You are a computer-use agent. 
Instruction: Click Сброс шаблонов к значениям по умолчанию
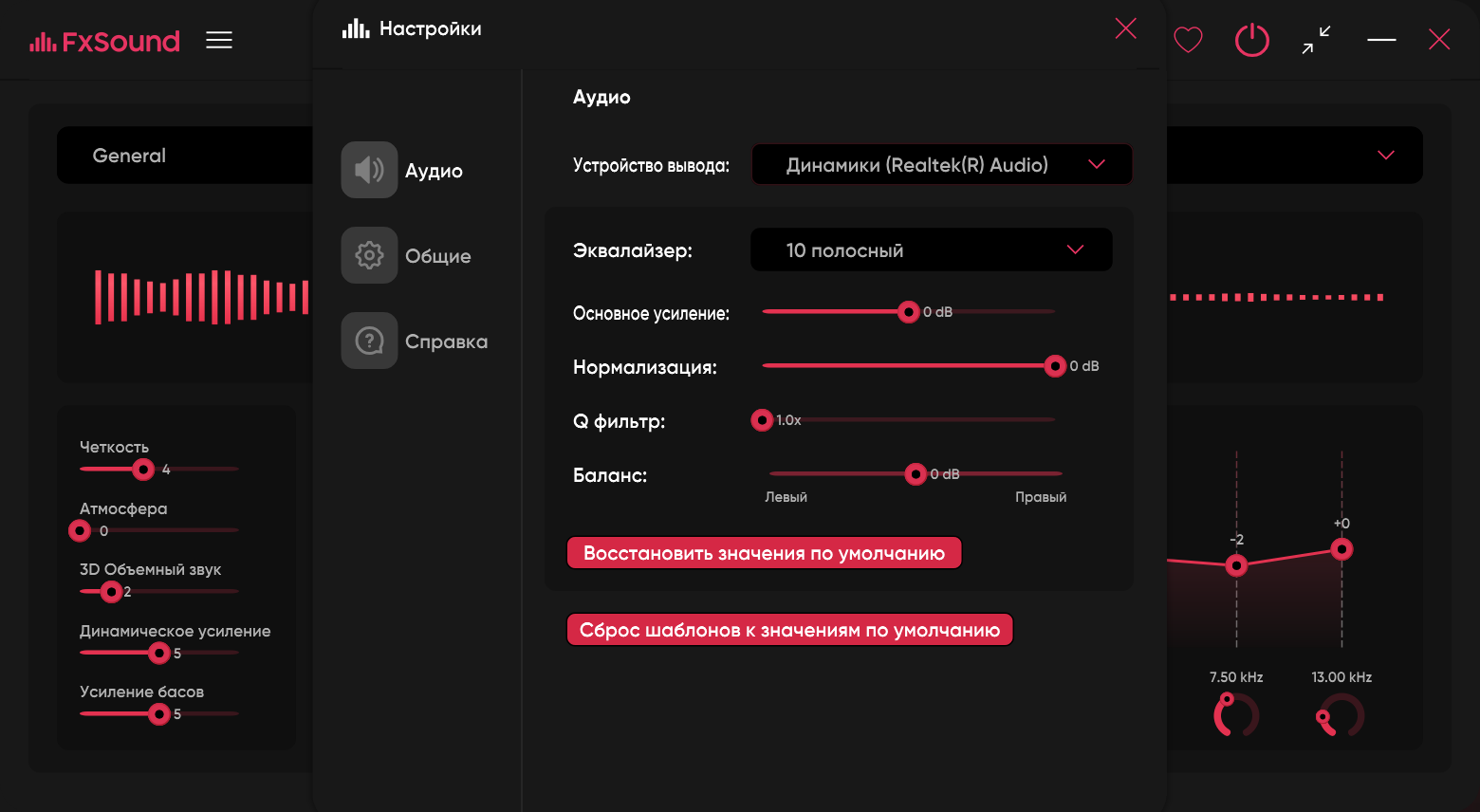pos(789,630)
